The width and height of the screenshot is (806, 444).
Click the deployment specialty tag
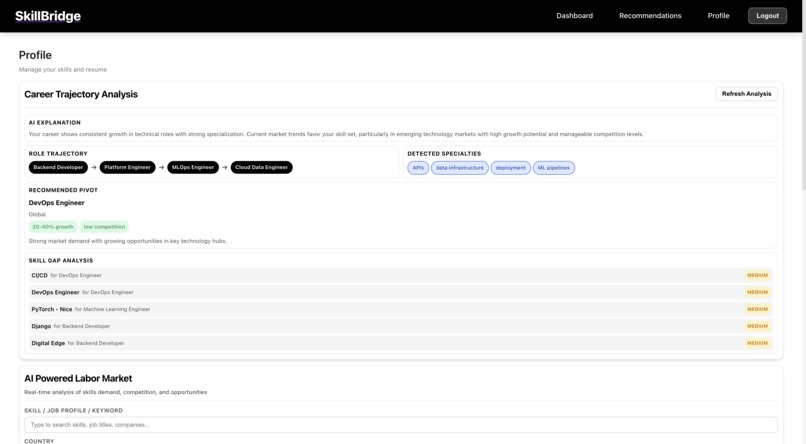[510, 168]
